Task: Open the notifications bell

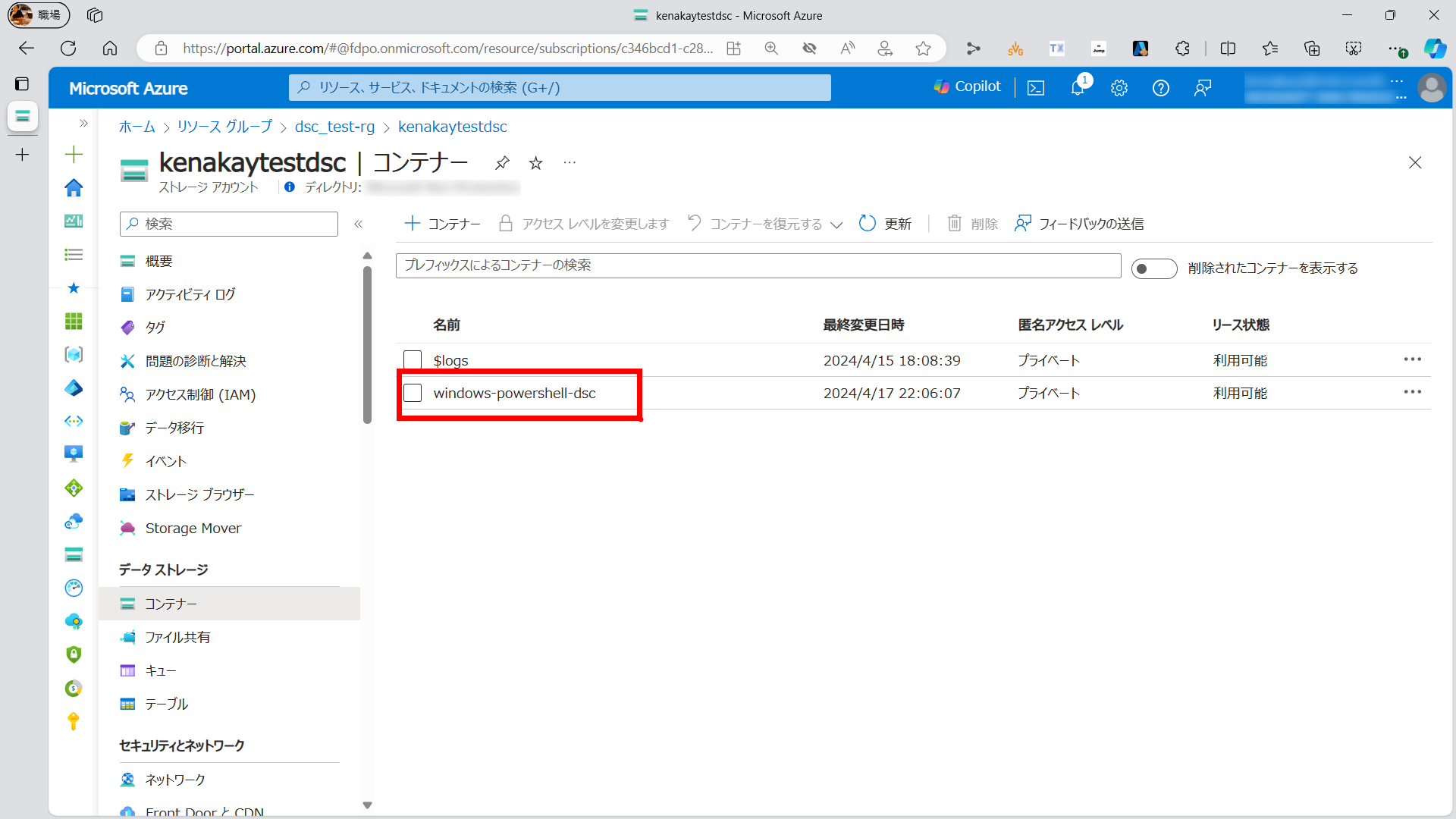Action: coord(1078,88)
